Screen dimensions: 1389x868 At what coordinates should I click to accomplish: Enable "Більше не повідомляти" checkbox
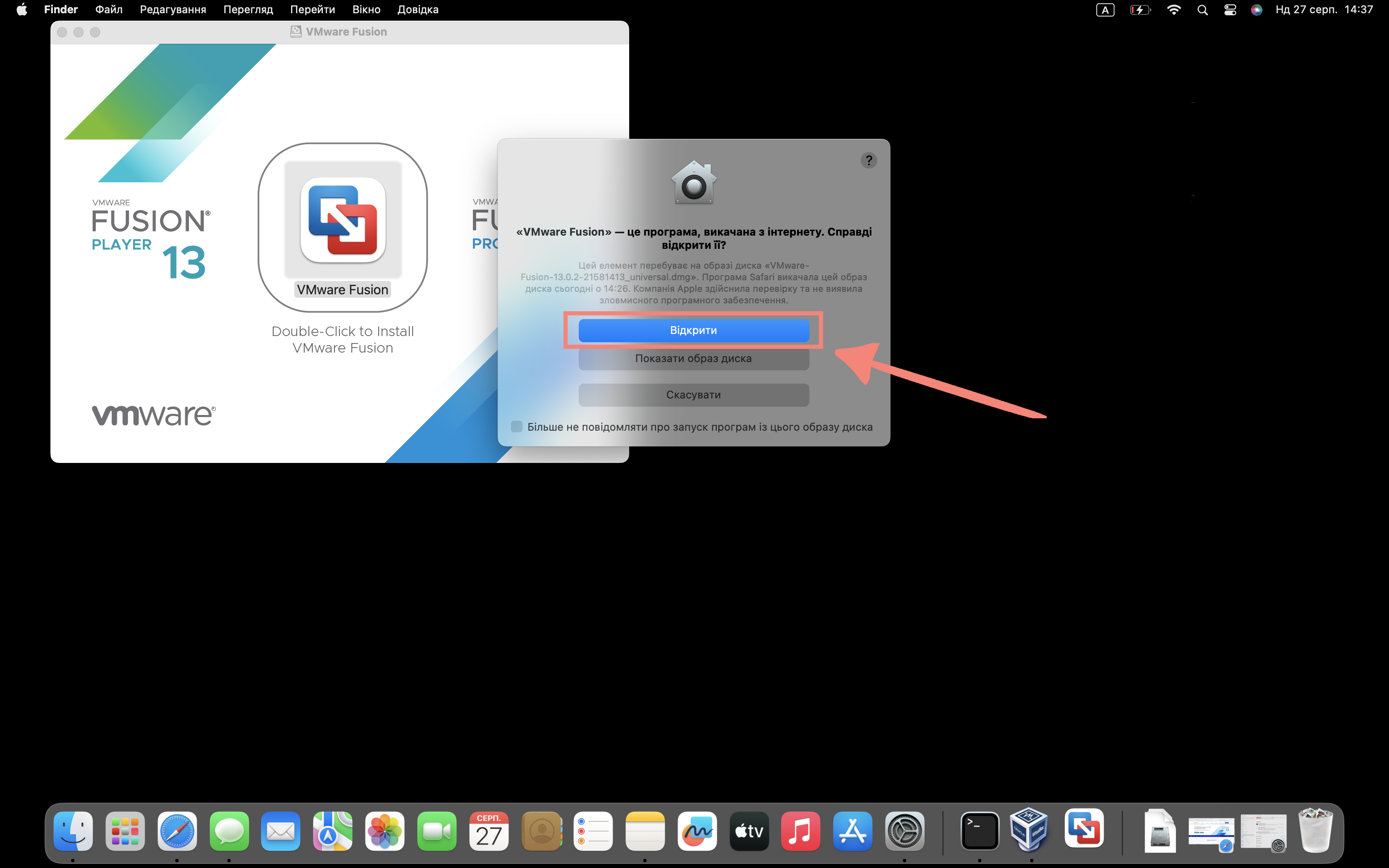[x=517, y=427]
